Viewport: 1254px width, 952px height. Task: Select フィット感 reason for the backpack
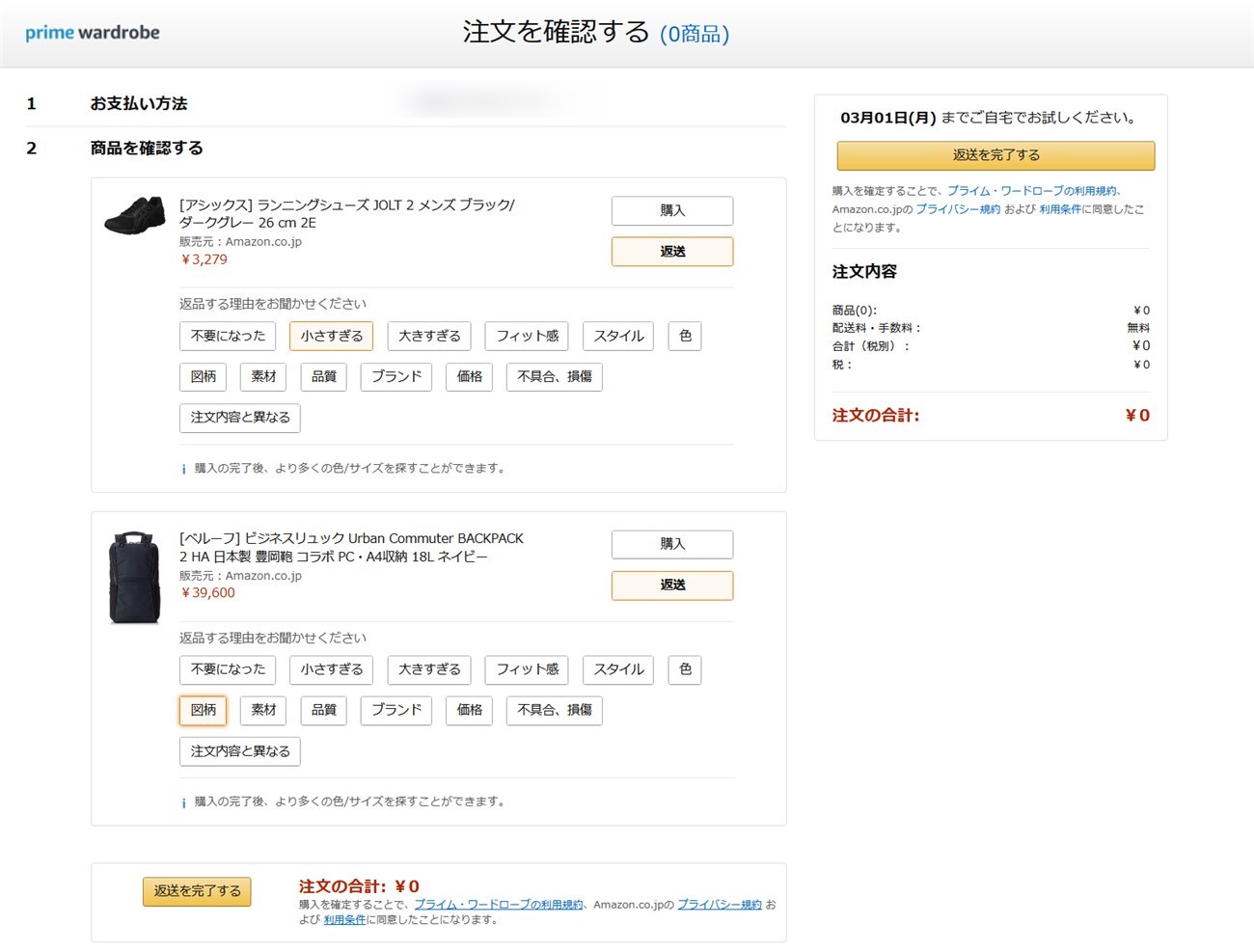tap(527, 669)
